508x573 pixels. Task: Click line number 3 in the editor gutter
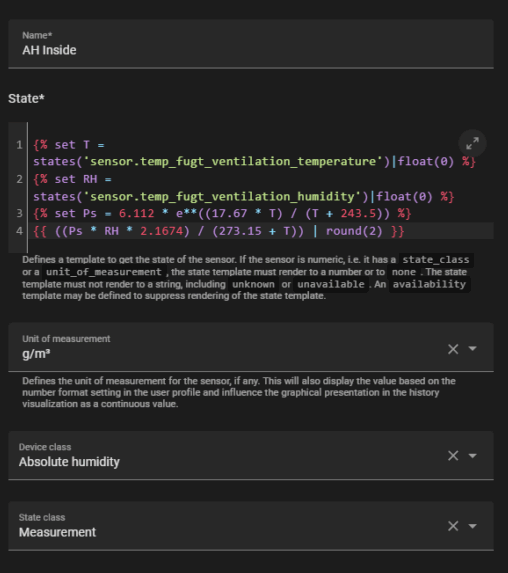19,213
